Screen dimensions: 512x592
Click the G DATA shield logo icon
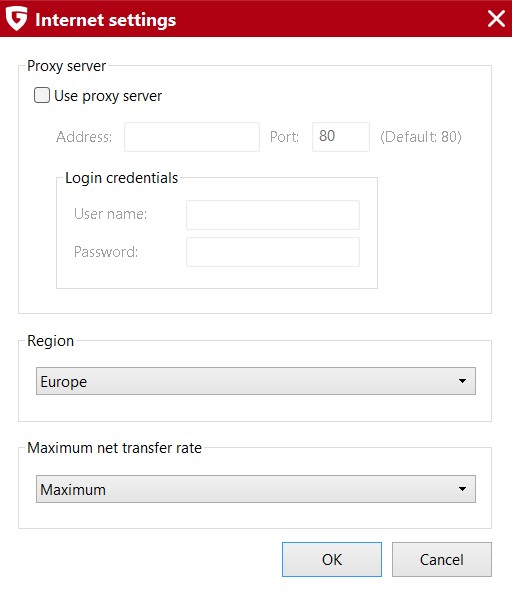16,18
